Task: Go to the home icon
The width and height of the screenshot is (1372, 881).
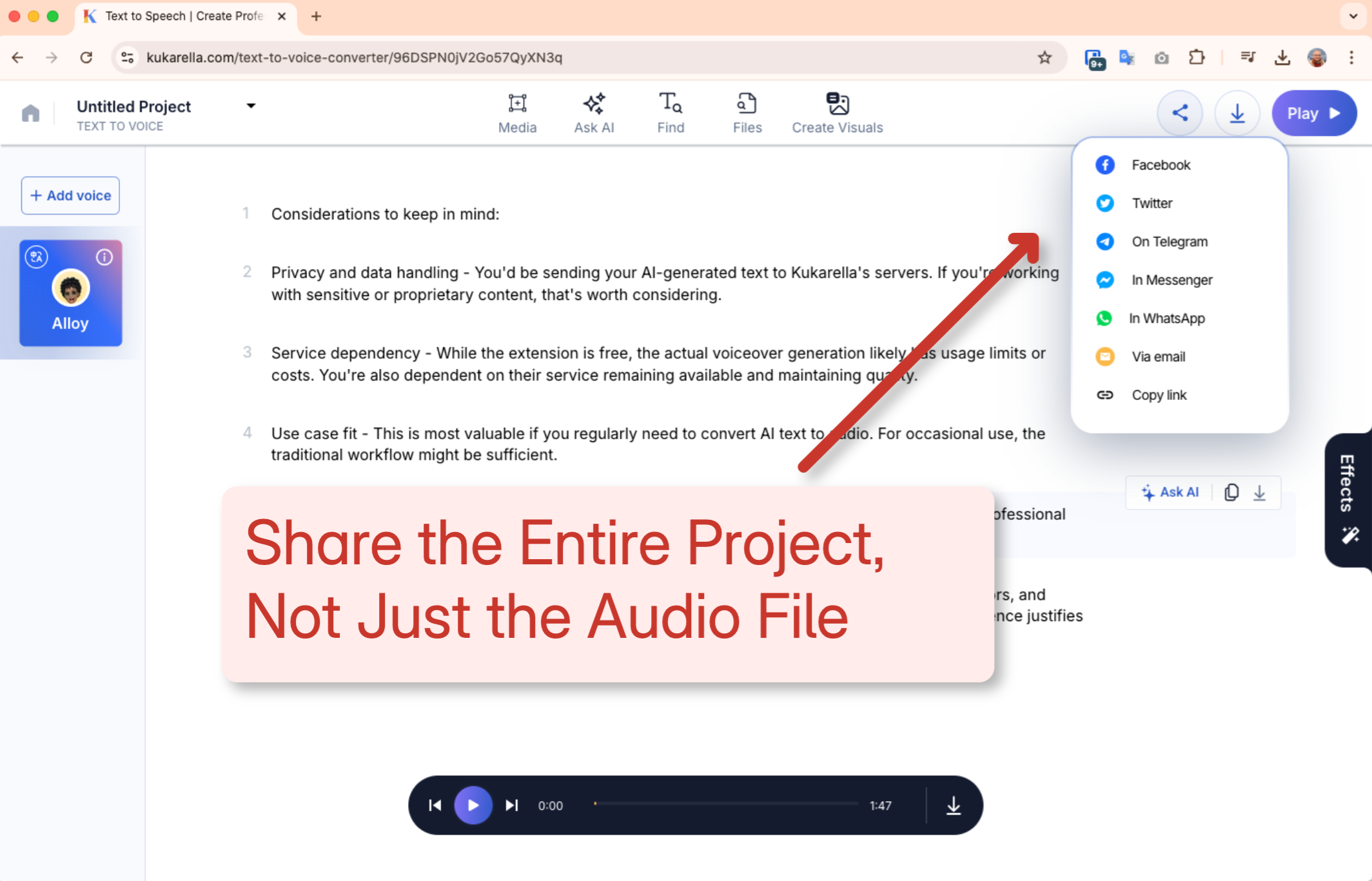Action: click(x=30, y=114)
